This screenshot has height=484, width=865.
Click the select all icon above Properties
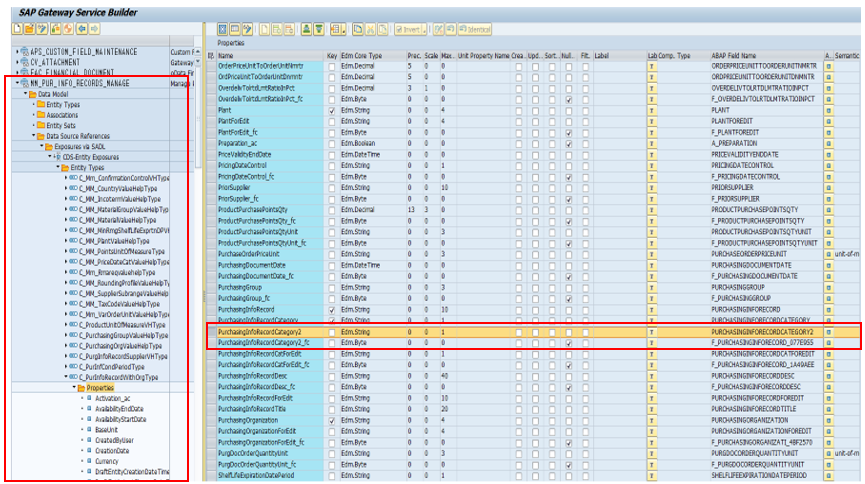(x=222, y=29)
